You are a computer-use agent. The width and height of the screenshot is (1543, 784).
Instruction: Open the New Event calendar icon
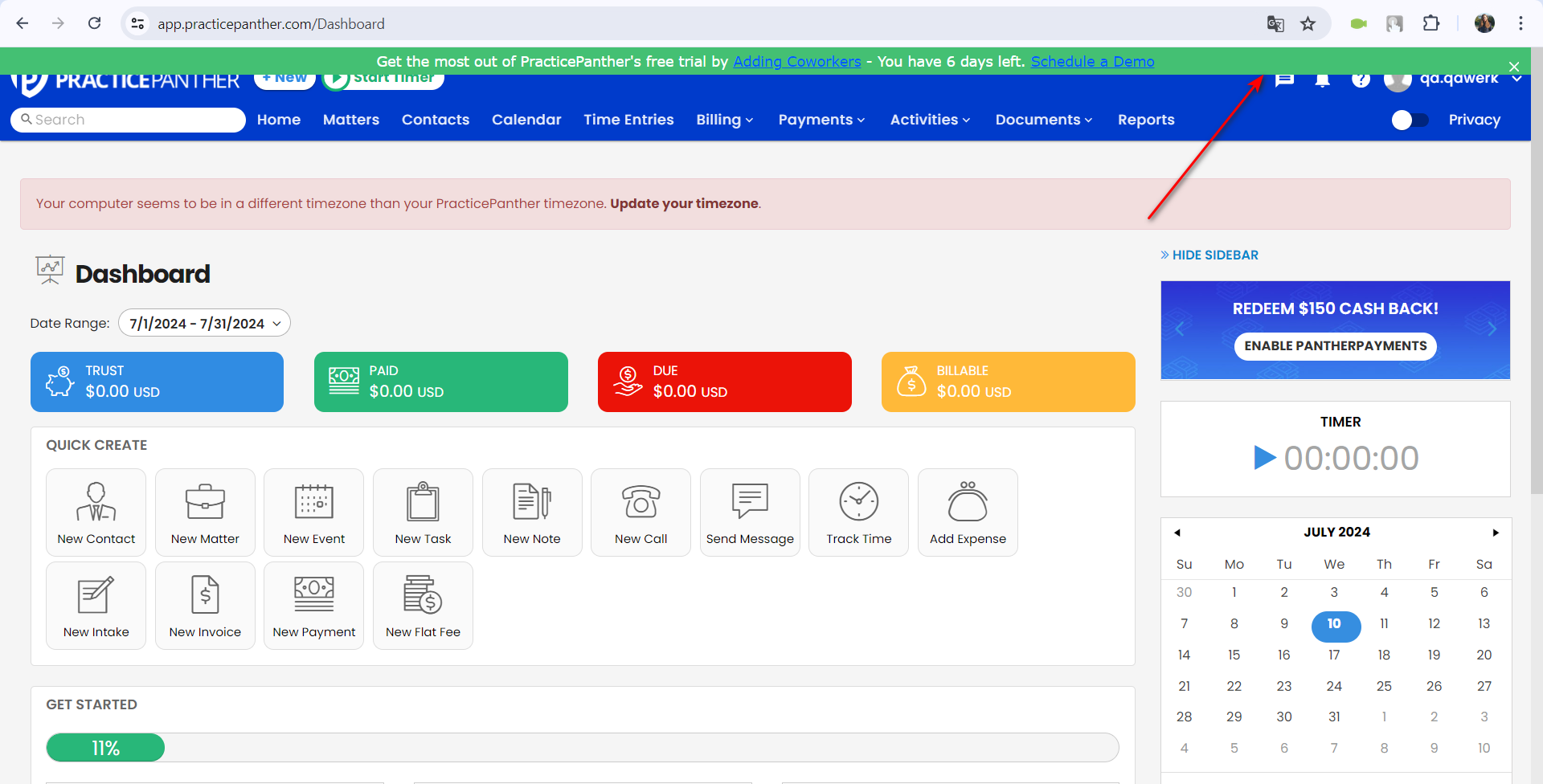pos(314,502)
